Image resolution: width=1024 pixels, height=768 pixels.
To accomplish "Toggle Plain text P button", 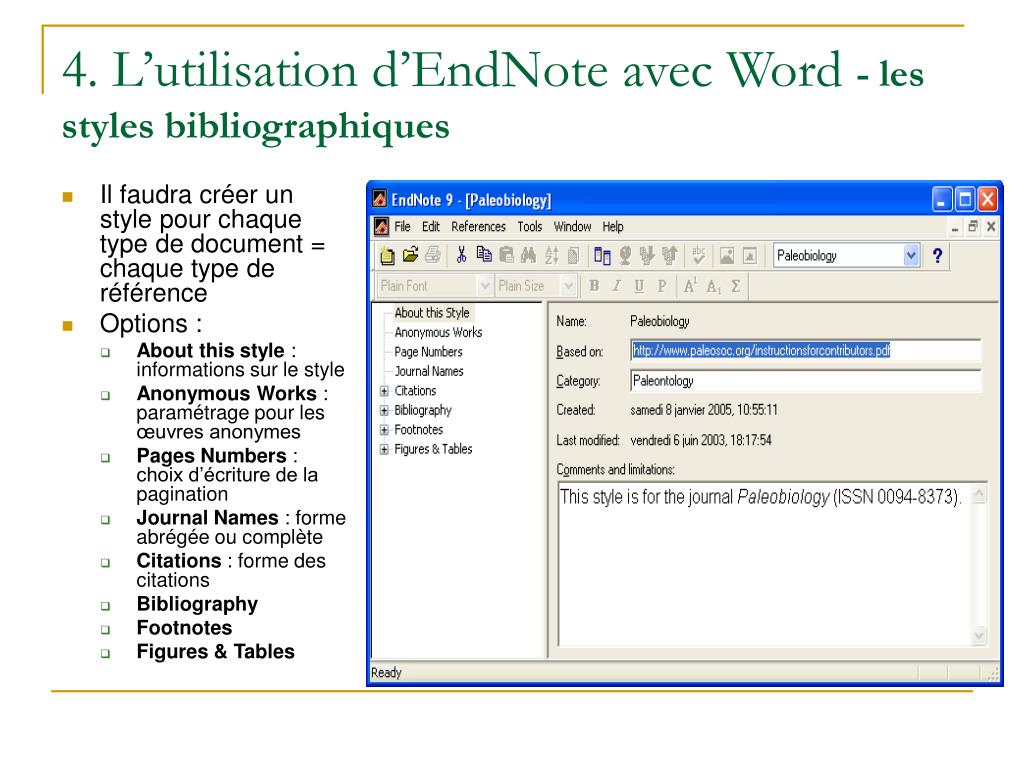I will [x=662, y=286].
